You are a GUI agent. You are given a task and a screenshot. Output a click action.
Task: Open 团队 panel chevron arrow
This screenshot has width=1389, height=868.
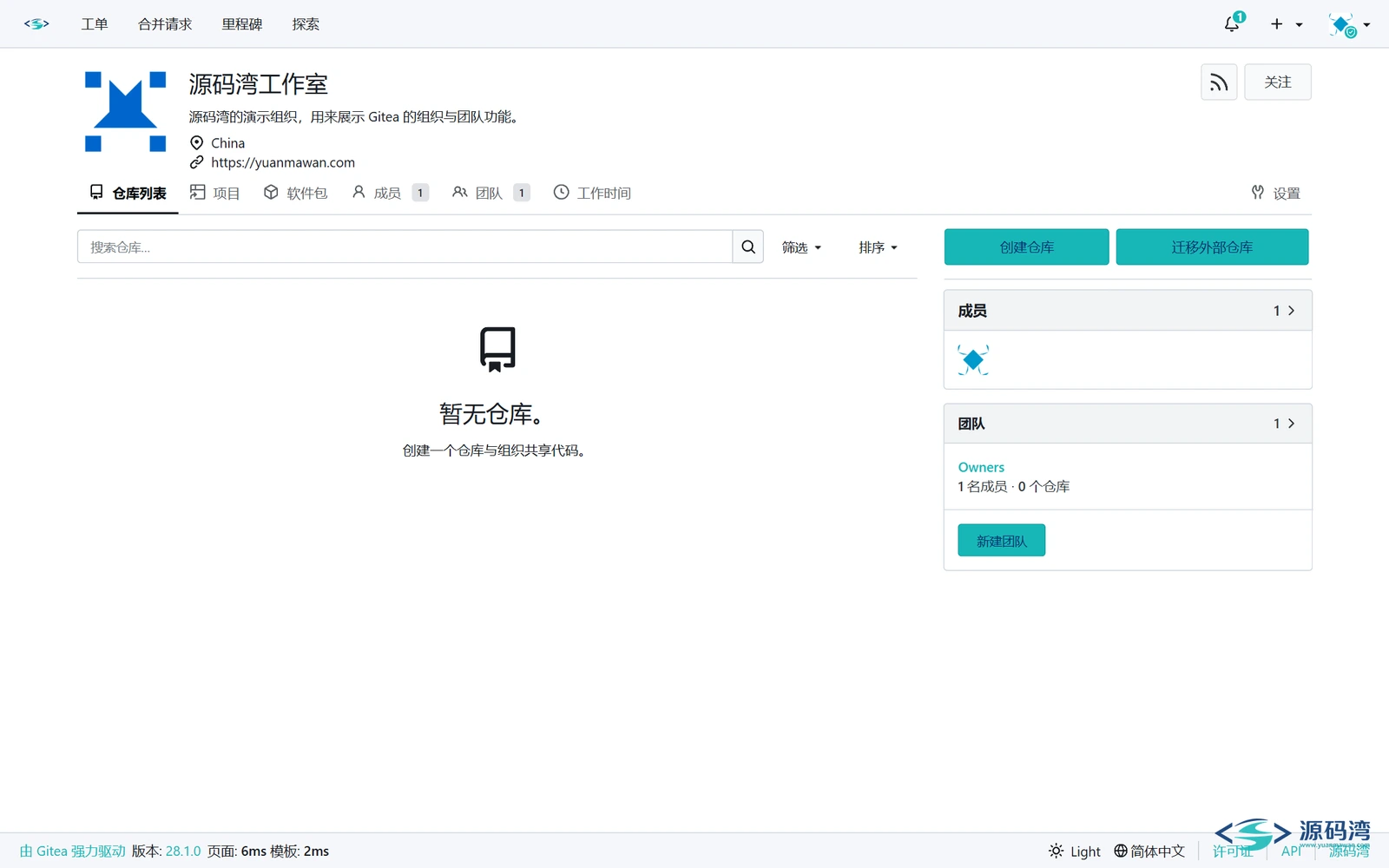click(x=1292, y=424)
